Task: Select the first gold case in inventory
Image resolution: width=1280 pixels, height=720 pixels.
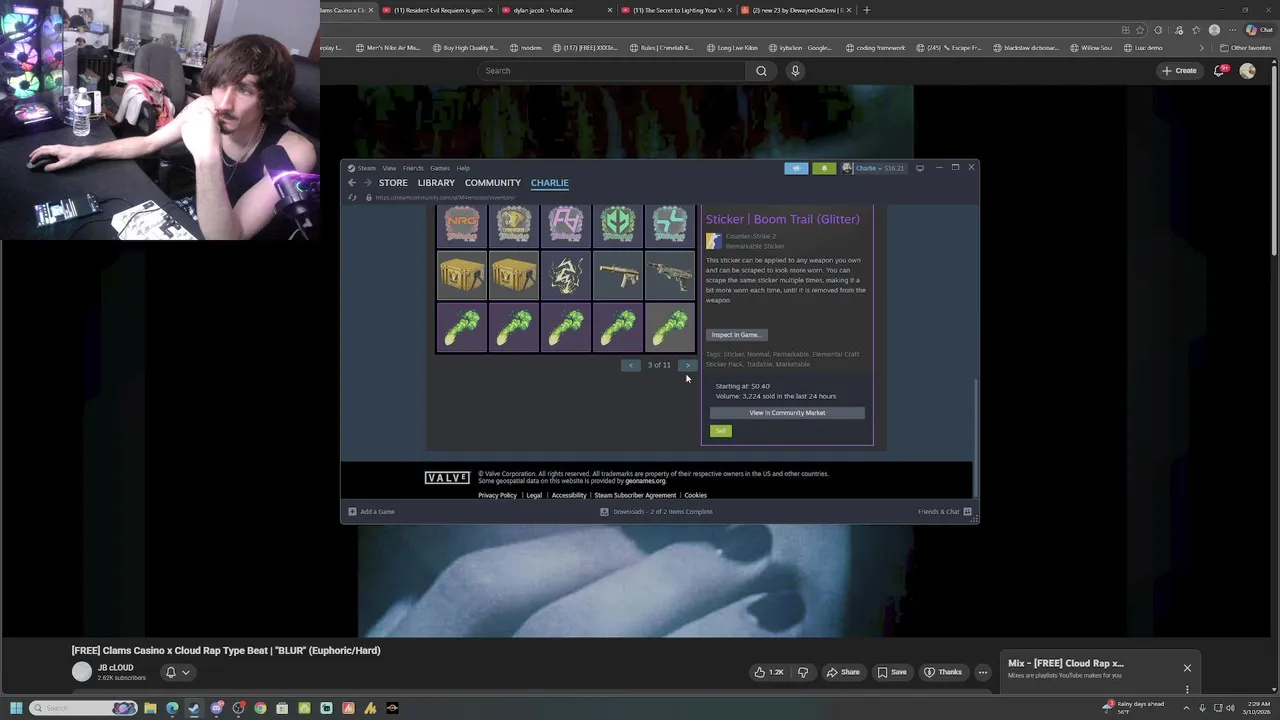Action: click(462, 276)
